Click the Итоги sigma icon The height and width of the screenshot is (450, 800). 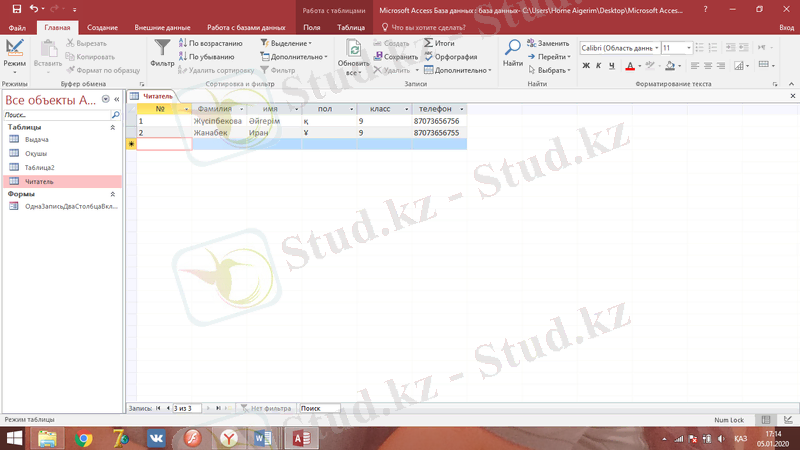(438, 44)
